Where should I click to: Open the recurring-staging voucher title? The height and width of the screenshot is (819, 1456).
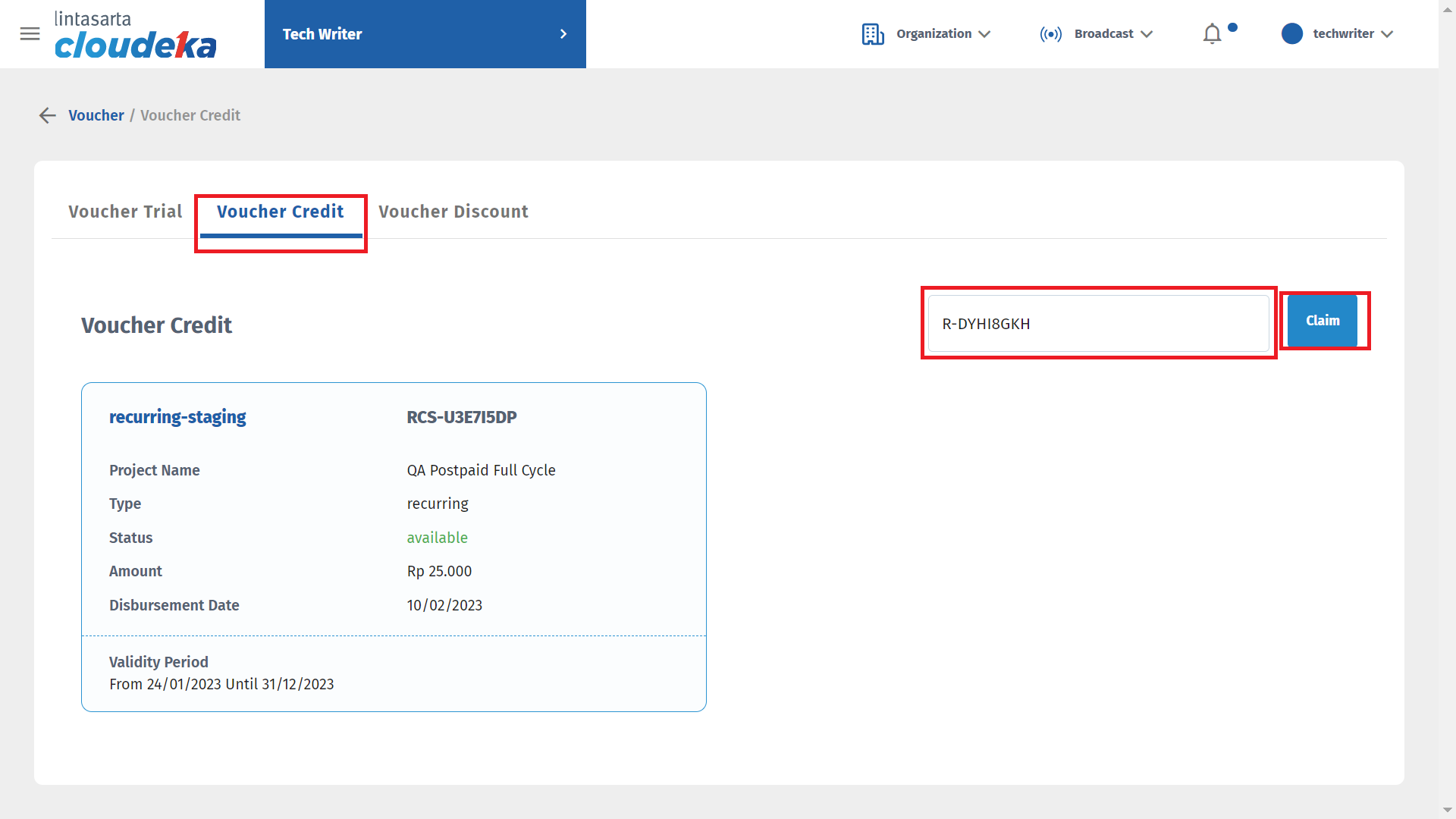(x=177, y=417)
